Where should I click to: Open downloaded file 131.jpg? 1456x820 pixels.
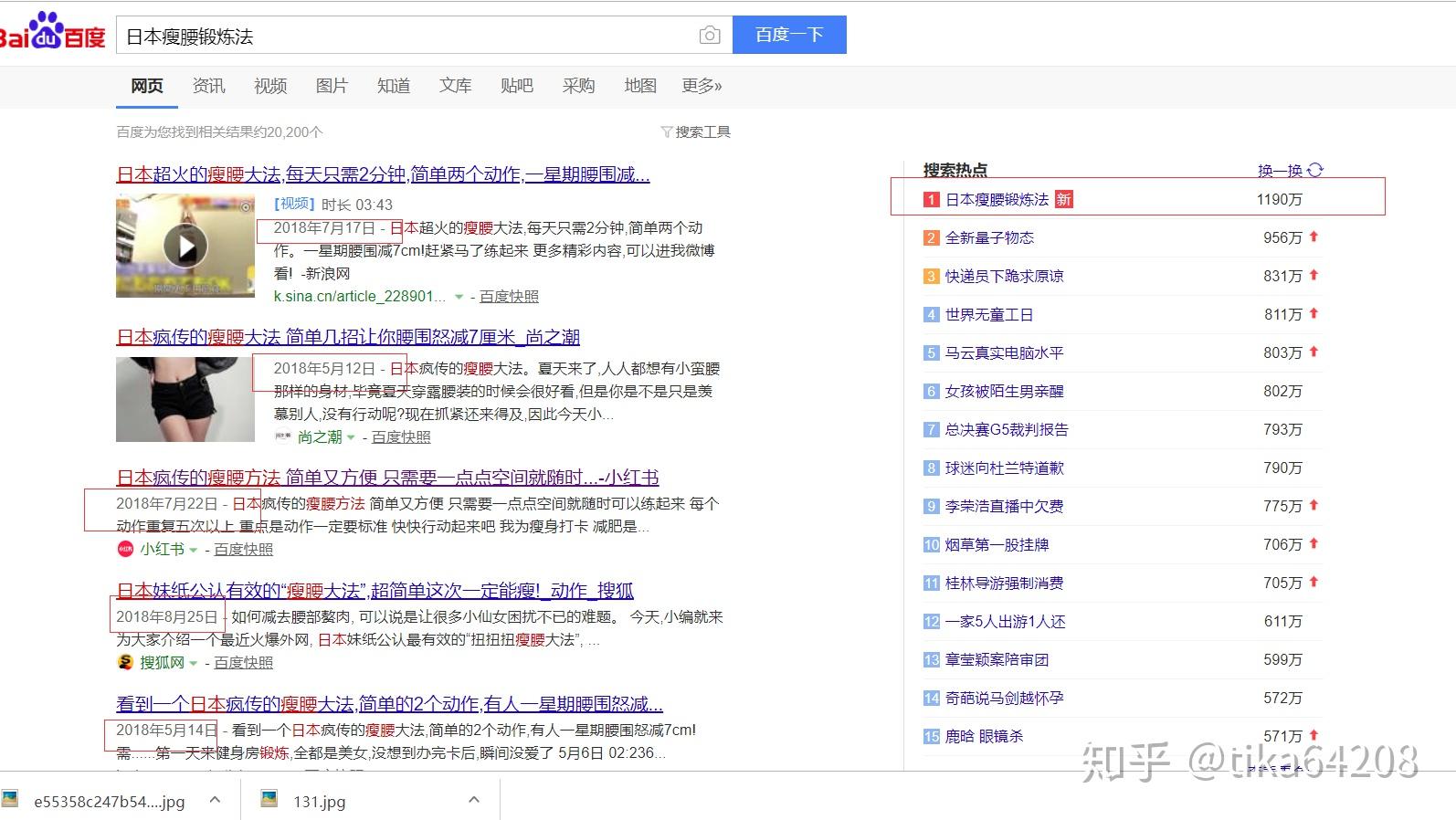pos(319,801)
